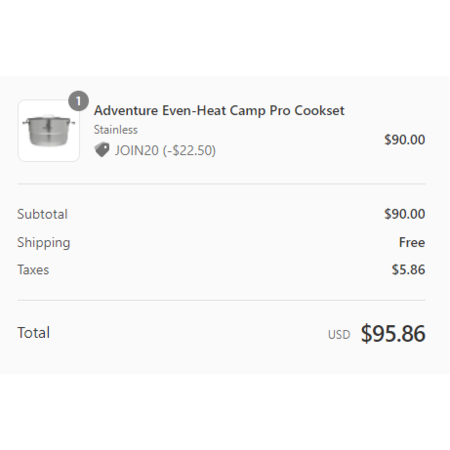Click the Subtotal label

pos(42,214)
